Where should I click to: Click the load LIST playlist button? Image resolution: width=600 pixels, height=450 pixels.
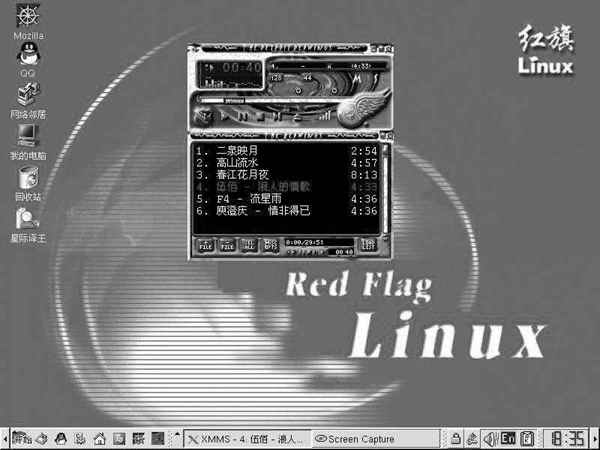click(369, 245)
